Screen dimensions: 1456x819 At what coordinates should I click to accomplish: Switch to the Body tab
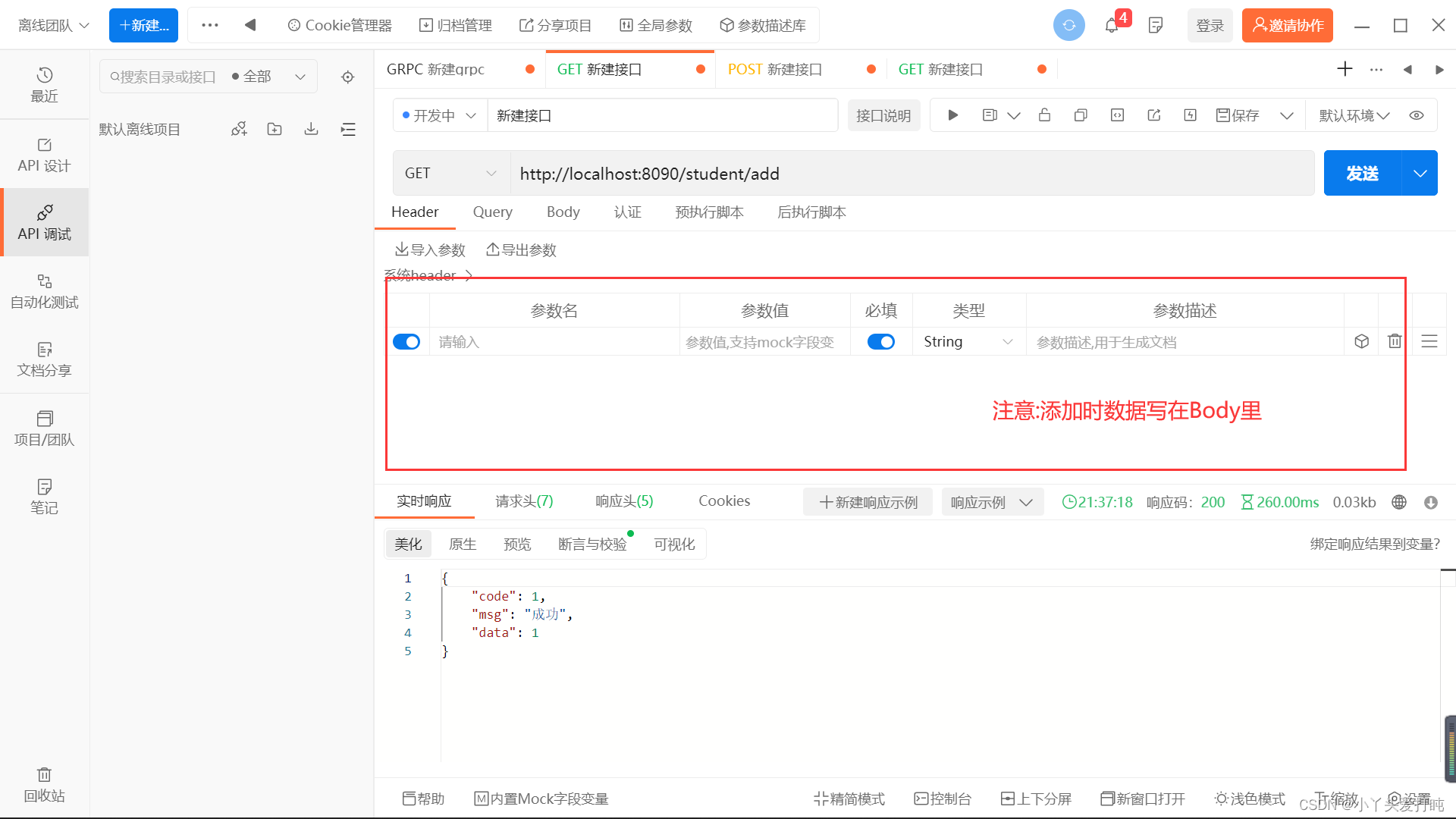[x=561, y=211]
